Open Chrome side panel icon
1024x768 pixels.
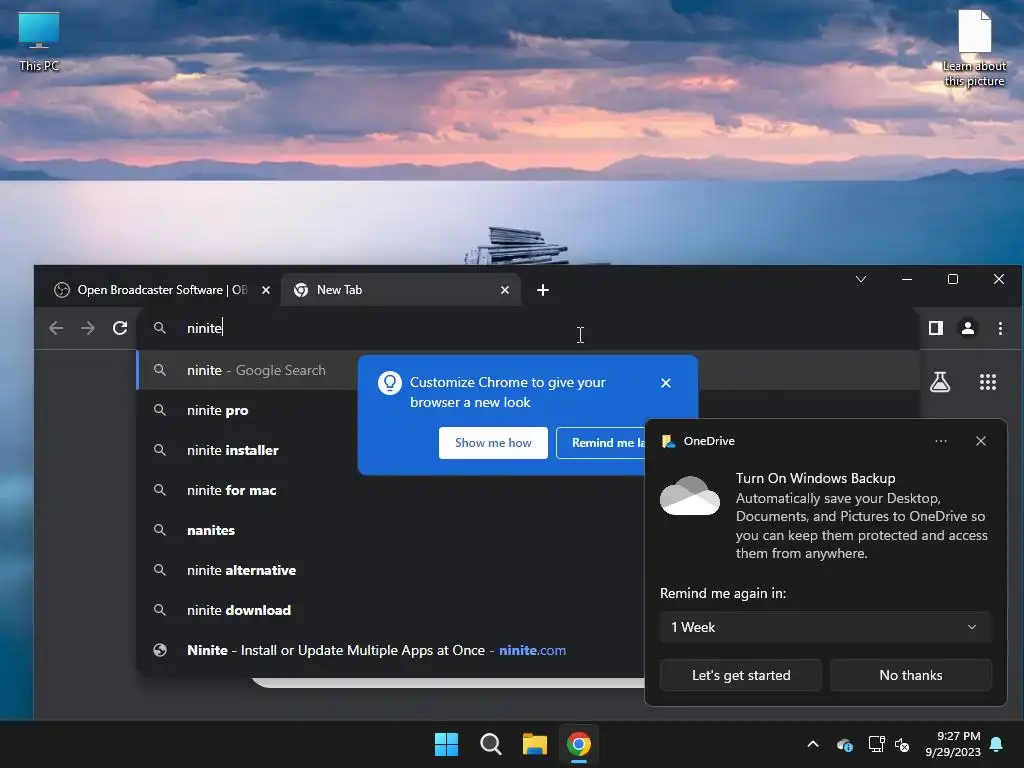click(x=936, y=328)
